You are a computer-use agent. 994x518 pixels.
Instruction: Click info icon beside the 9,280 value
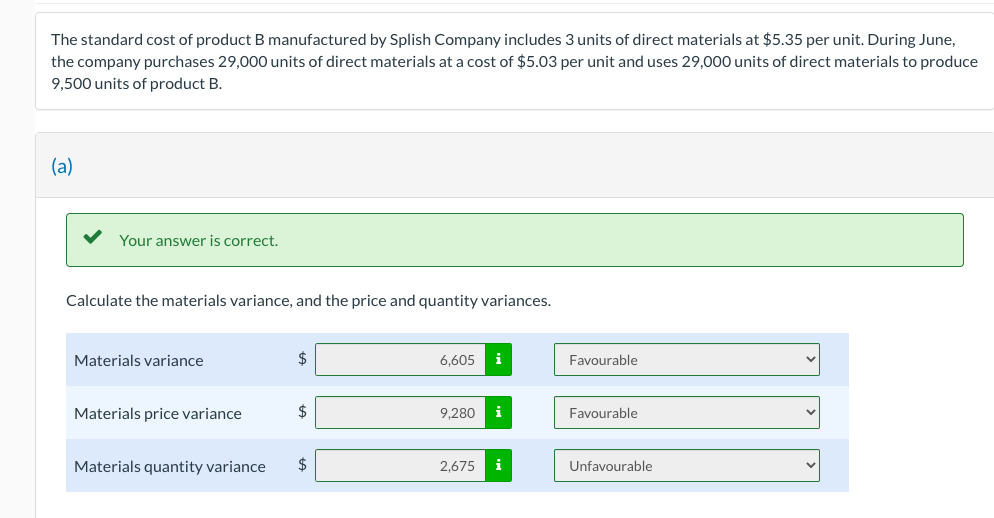(x=498, y=413)
